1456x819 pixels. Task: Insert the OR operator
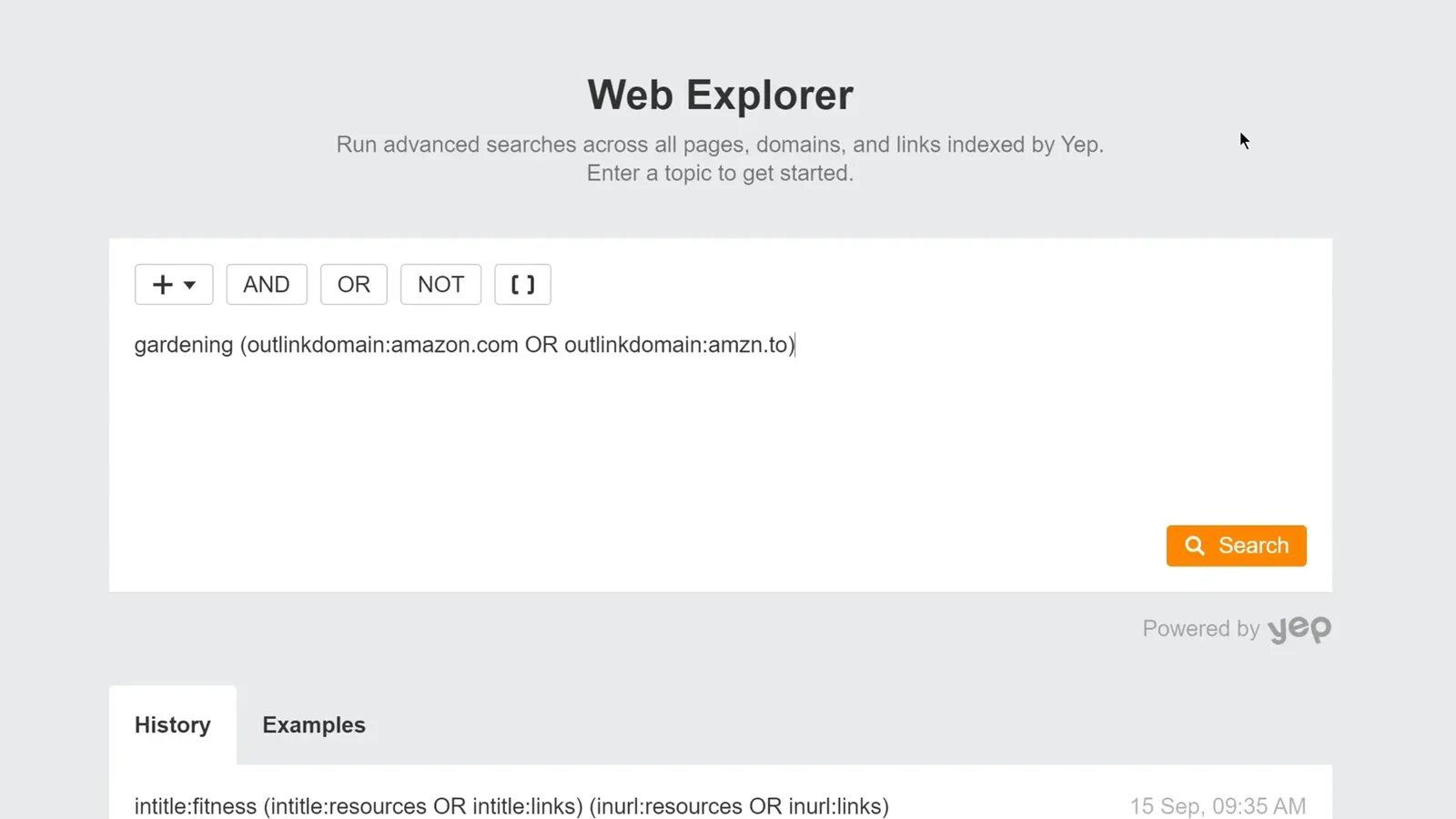click(x=354, y=285)
